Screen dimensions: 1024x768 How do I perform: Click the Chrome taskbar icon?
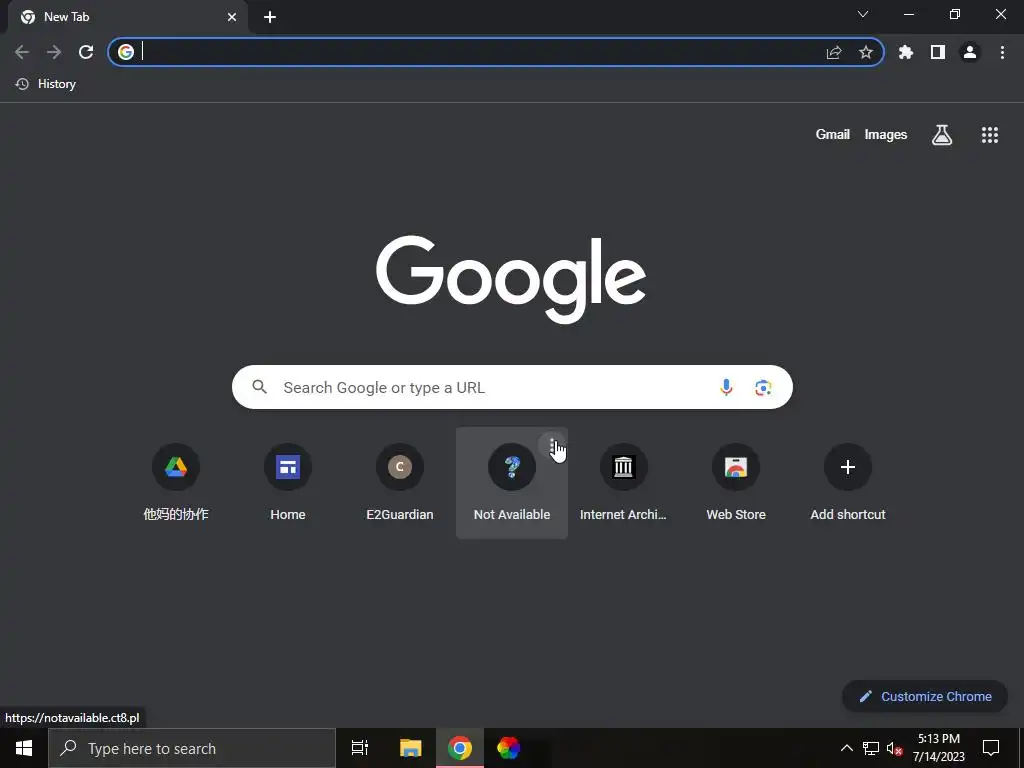(460, 748)
